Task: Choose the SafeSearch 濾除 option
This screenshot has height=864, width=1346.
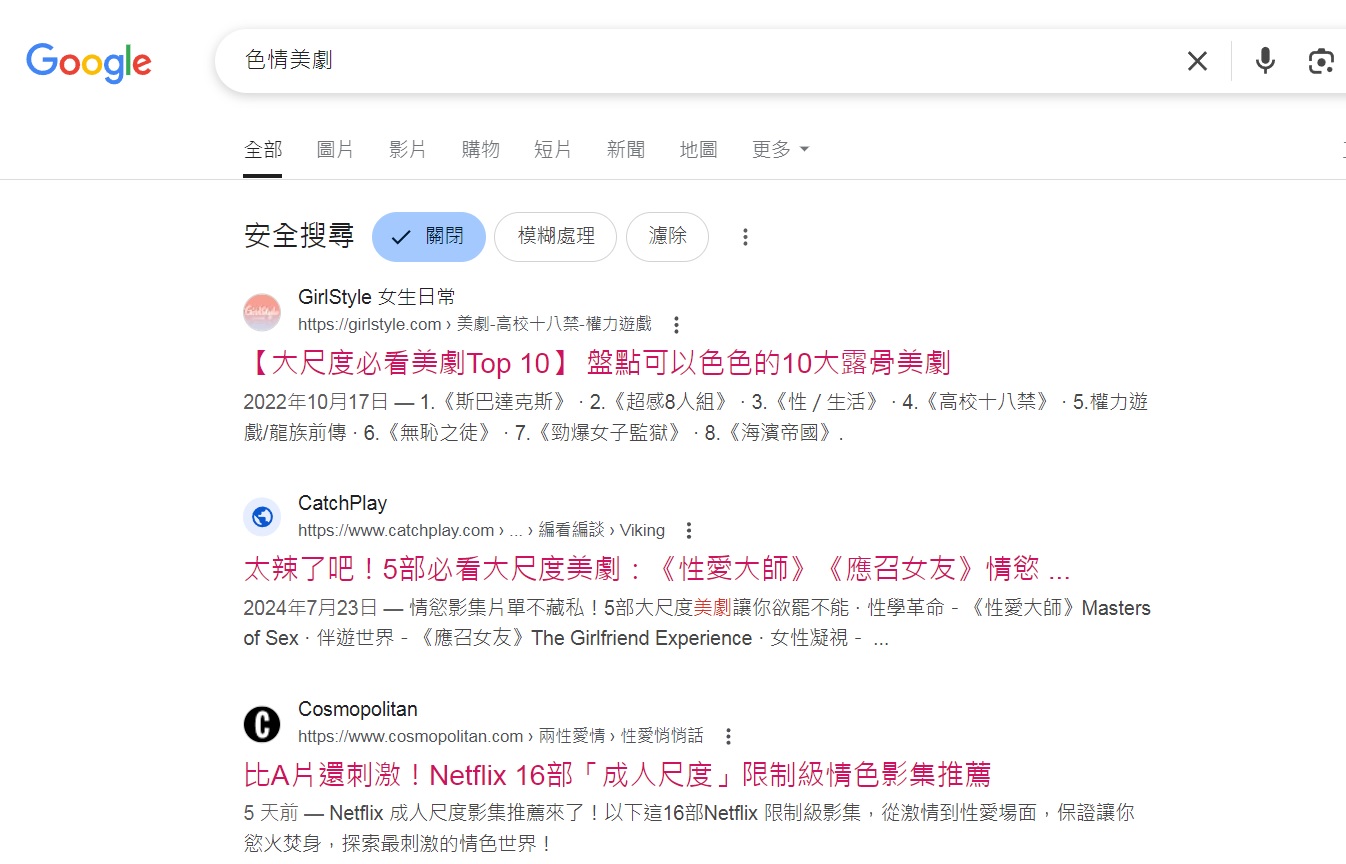Action: coord(667,237)
